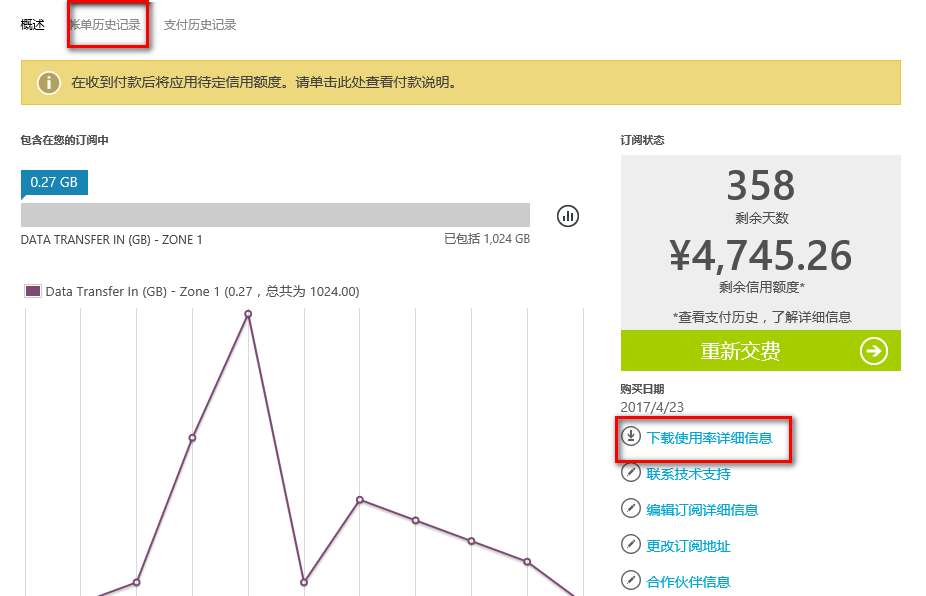Open the 编辑订阅详细信息 text link

pos(702,510)
